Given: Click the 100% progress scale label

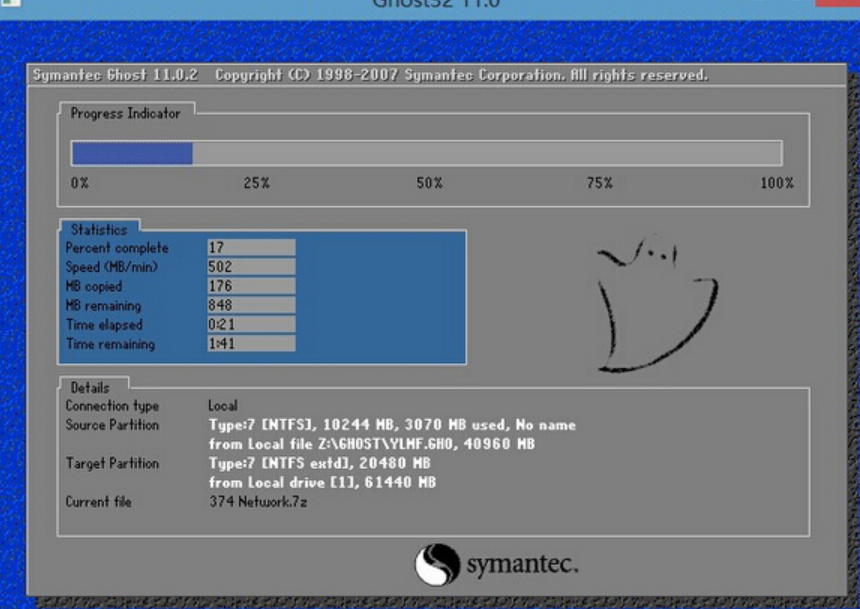Looking at the screenshot, I should coord(777,183).
